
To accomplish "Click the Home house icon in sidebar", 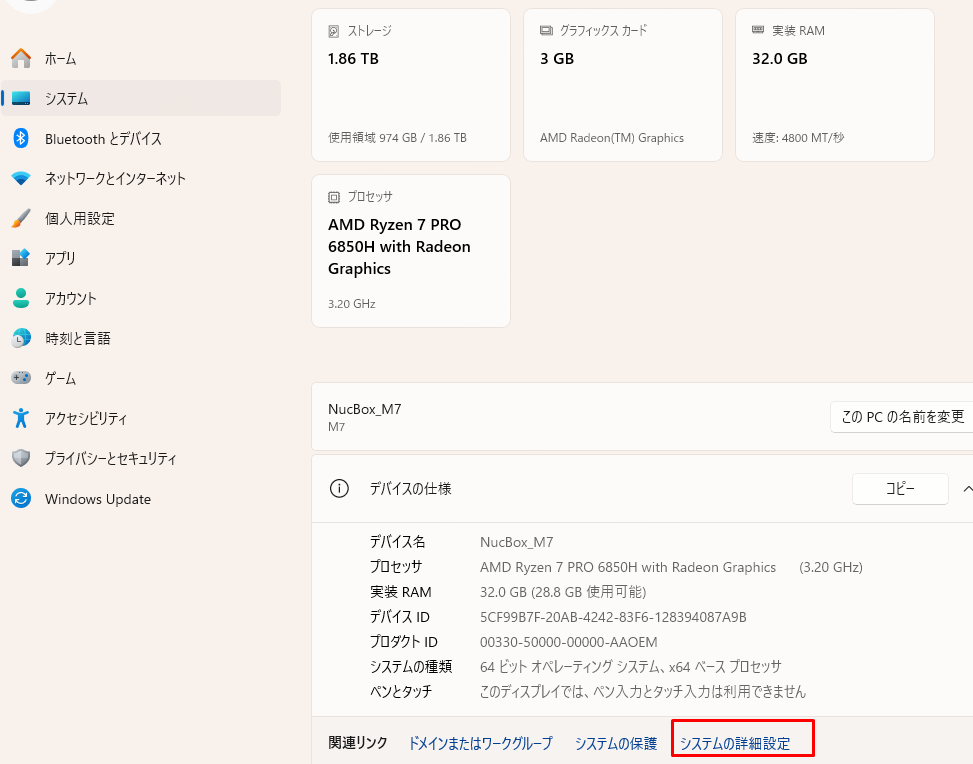I will [21, 58].
